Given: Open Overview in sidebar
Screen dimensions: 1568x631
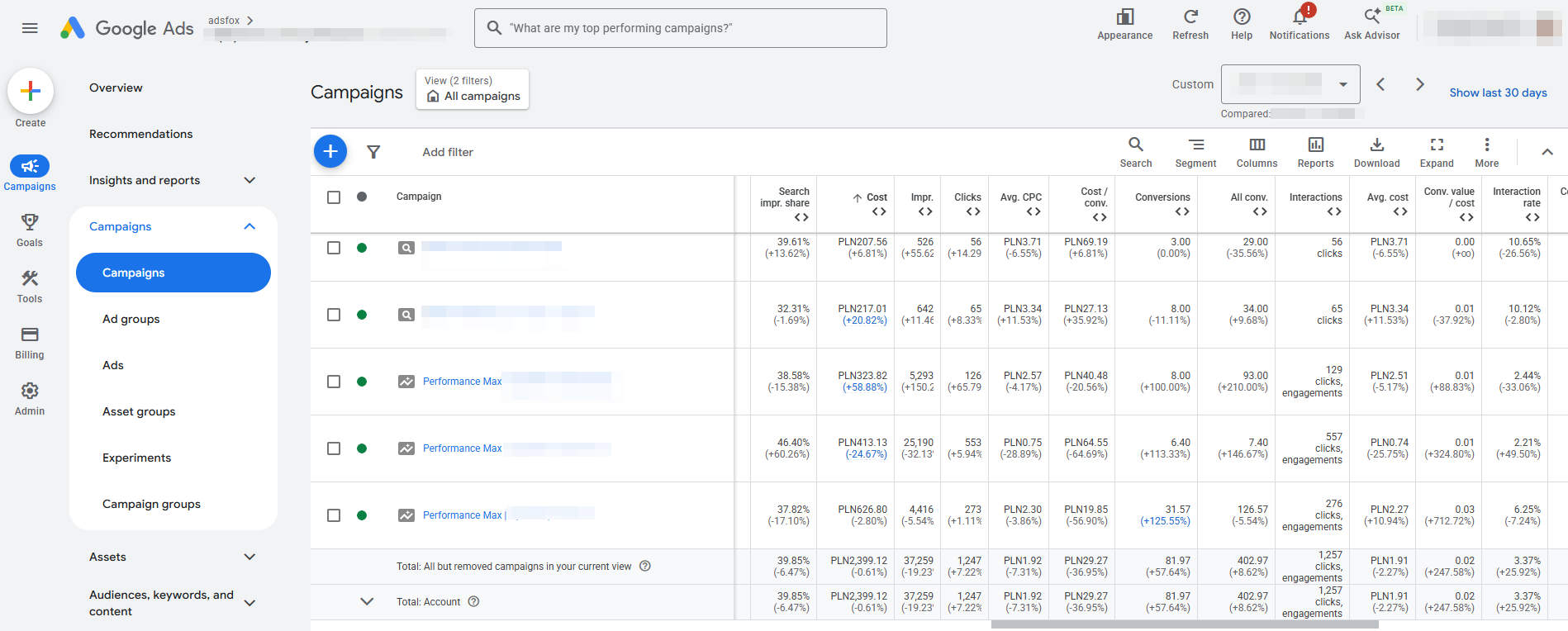Looking at the screenshot, I should tap(116, 88).
